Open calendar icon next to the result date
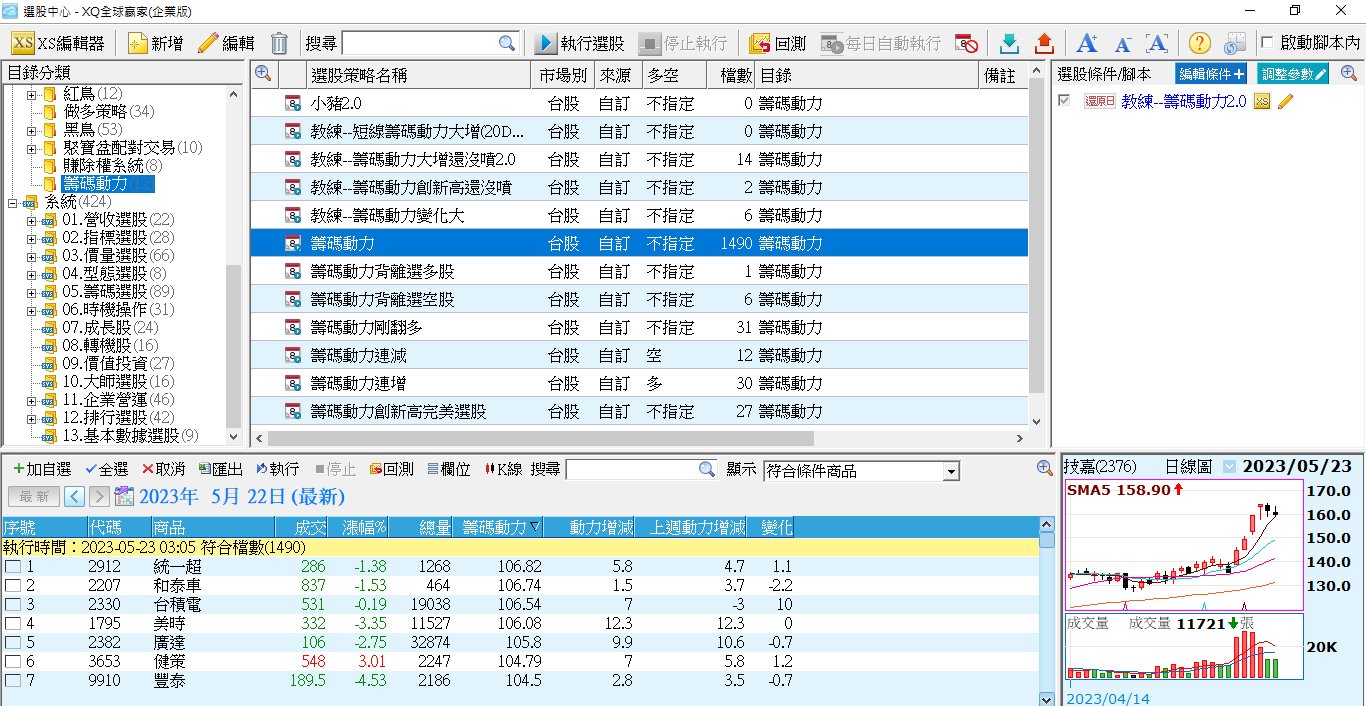This screenshot has width=1366, height=706. click(x=124, y=496)
